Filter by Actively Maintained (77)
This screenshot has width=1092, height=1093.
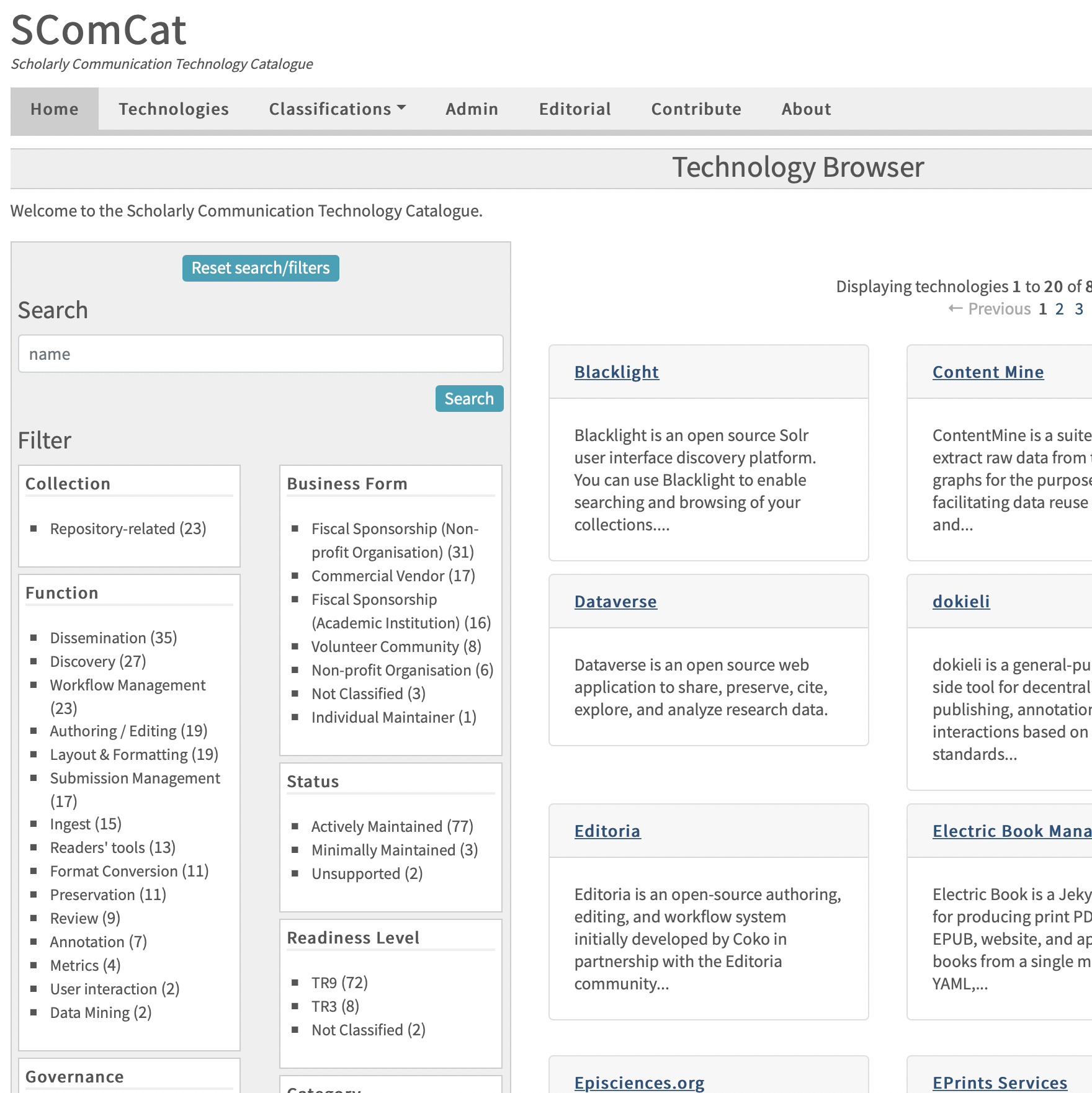point(392,826)
